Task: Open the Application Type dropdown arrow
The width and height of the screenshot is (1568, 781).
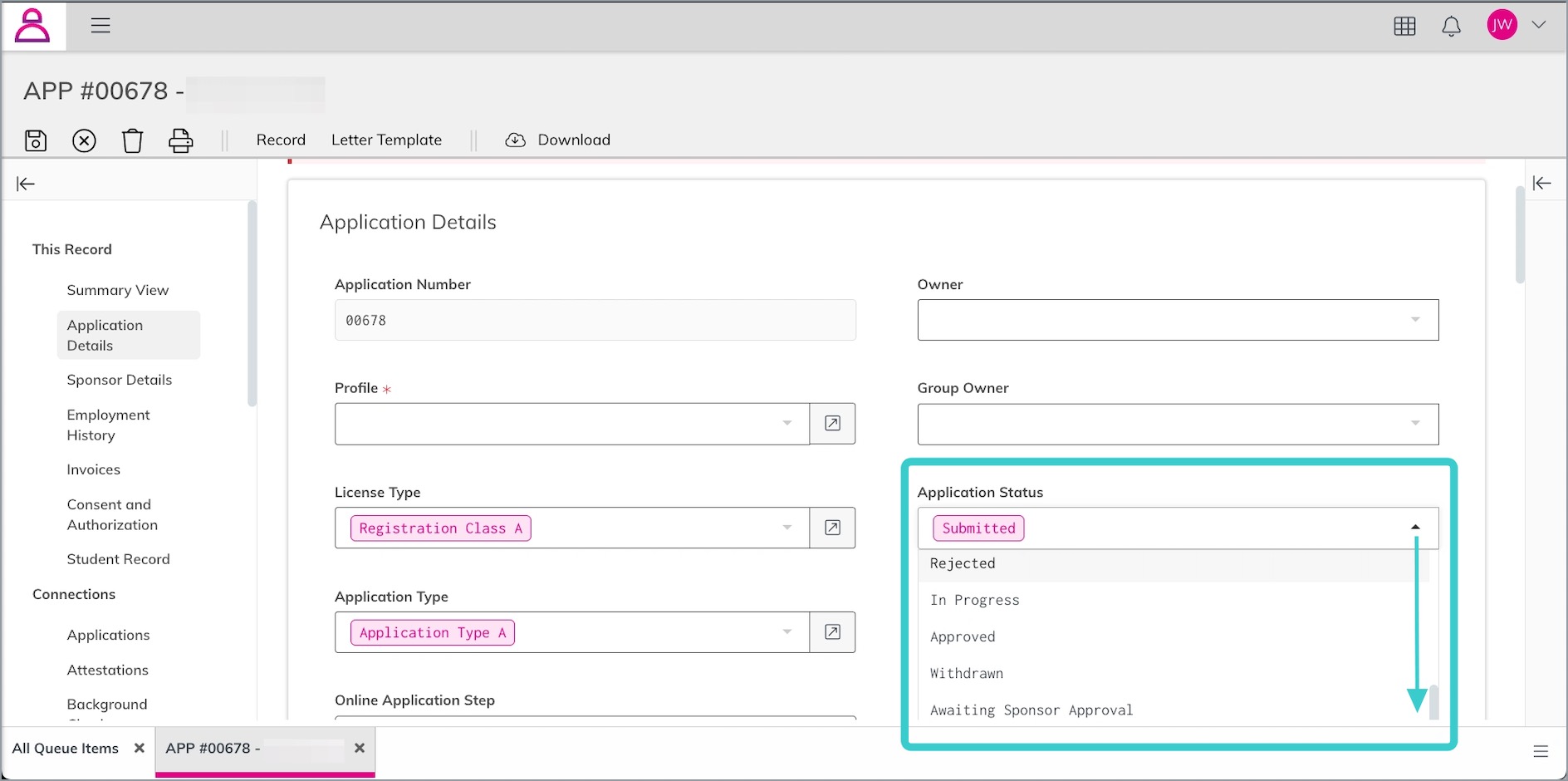Action: tap(786, 632)
